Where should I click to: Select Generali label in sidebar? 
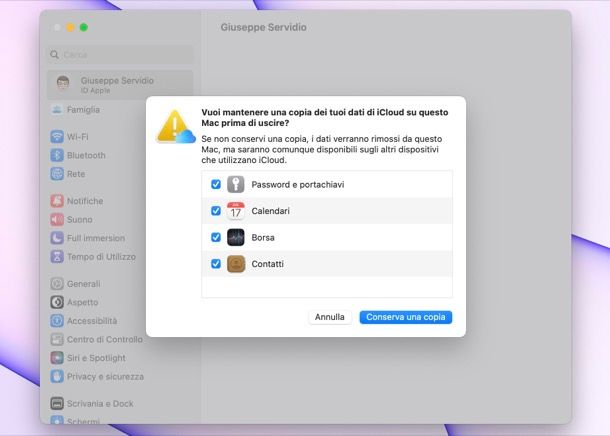83,284
